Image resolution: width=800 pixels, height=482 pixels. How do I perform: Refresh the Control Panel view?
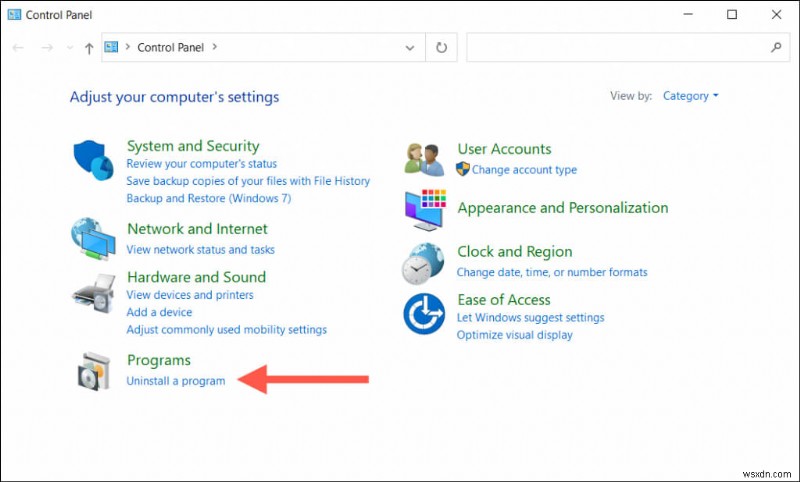(441, 47)
